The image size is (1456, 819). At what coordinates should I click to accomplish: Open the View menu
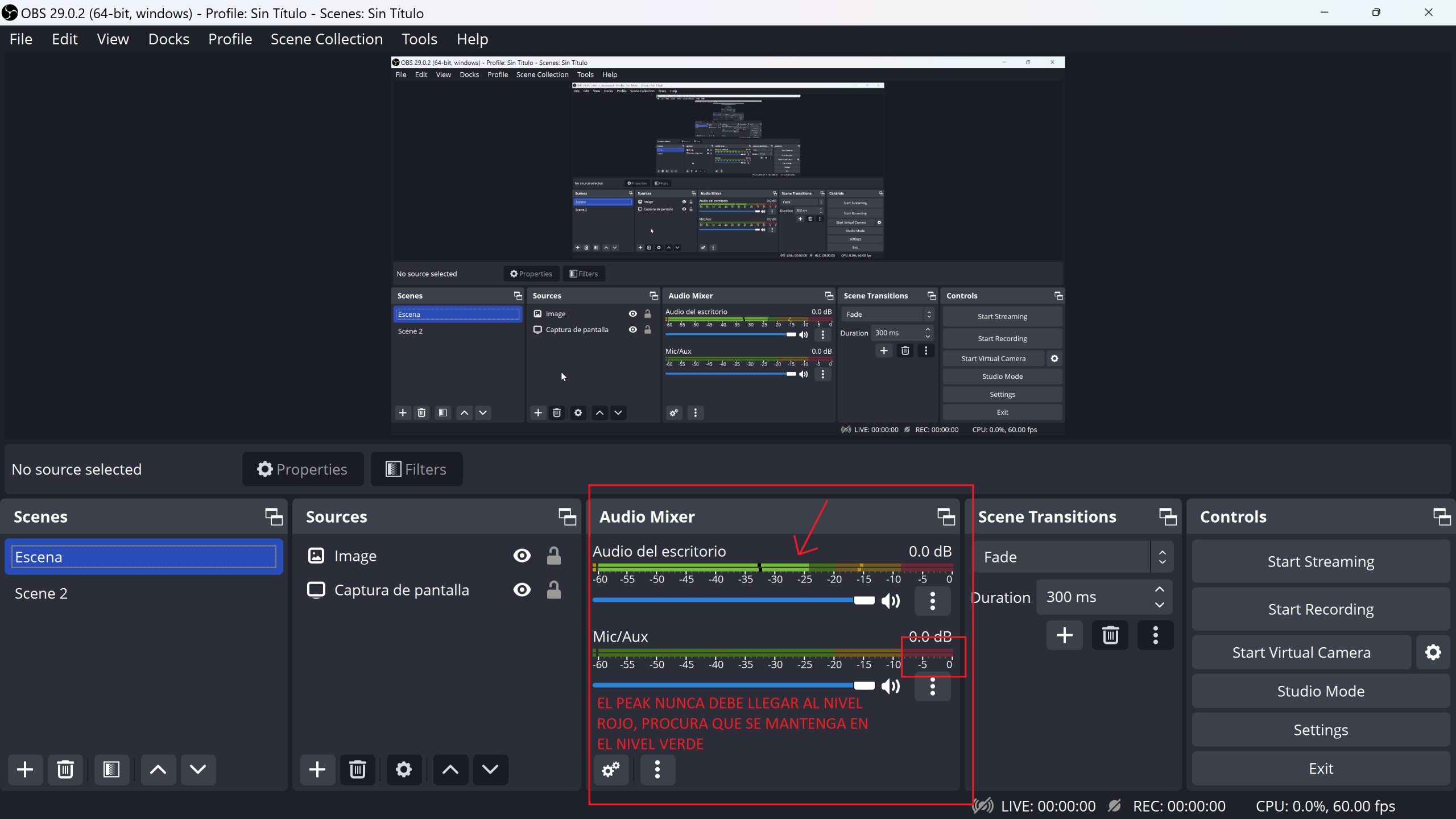(x=113, y=39)
